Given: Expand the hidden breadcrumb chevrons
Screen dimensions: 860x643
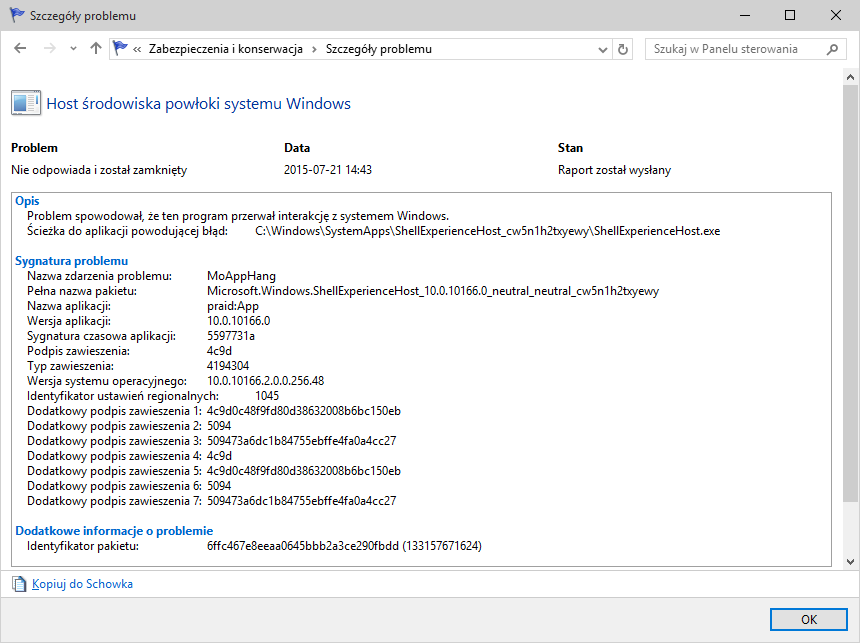Looking at the screenshot, I should [x=137, y=49].
